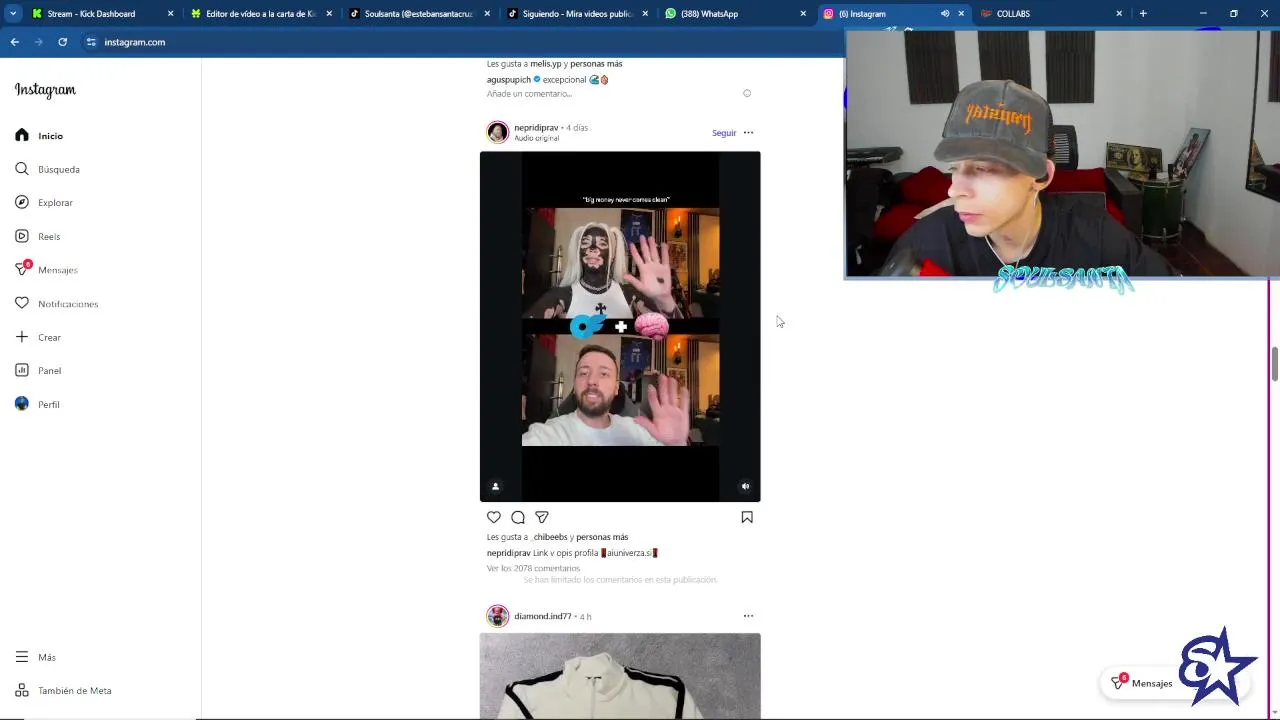Screen dimensions: 1280x720
Task: Open melis.yp in likes line
Action: (546, 64)
